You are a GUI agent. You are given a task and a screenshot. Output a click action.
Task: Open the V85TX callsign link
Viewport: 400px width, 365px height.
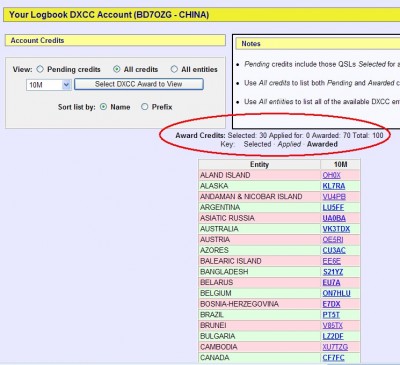click(332, 325)
